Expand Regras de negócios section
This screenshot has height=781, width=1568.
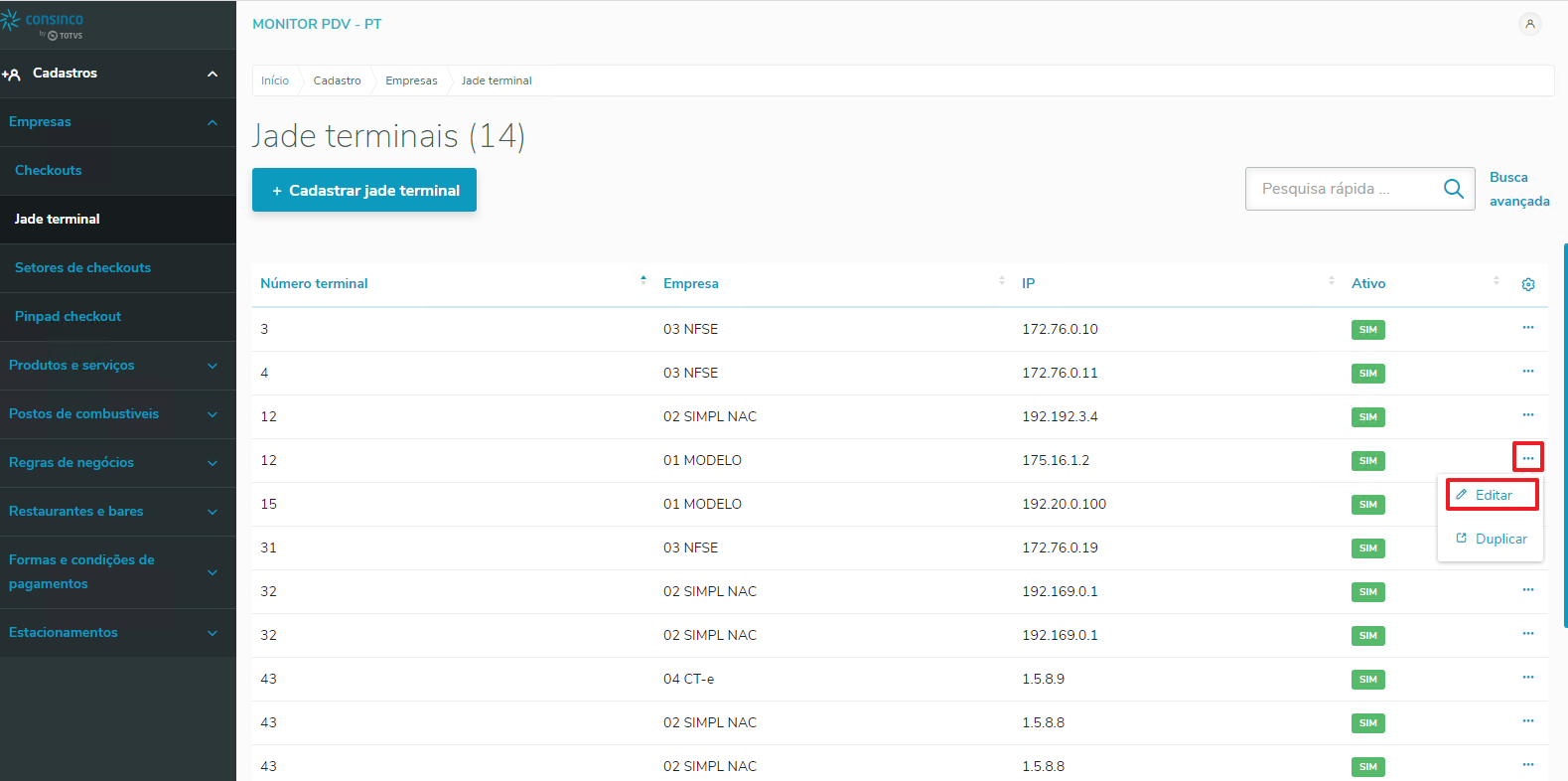point(118,463)
